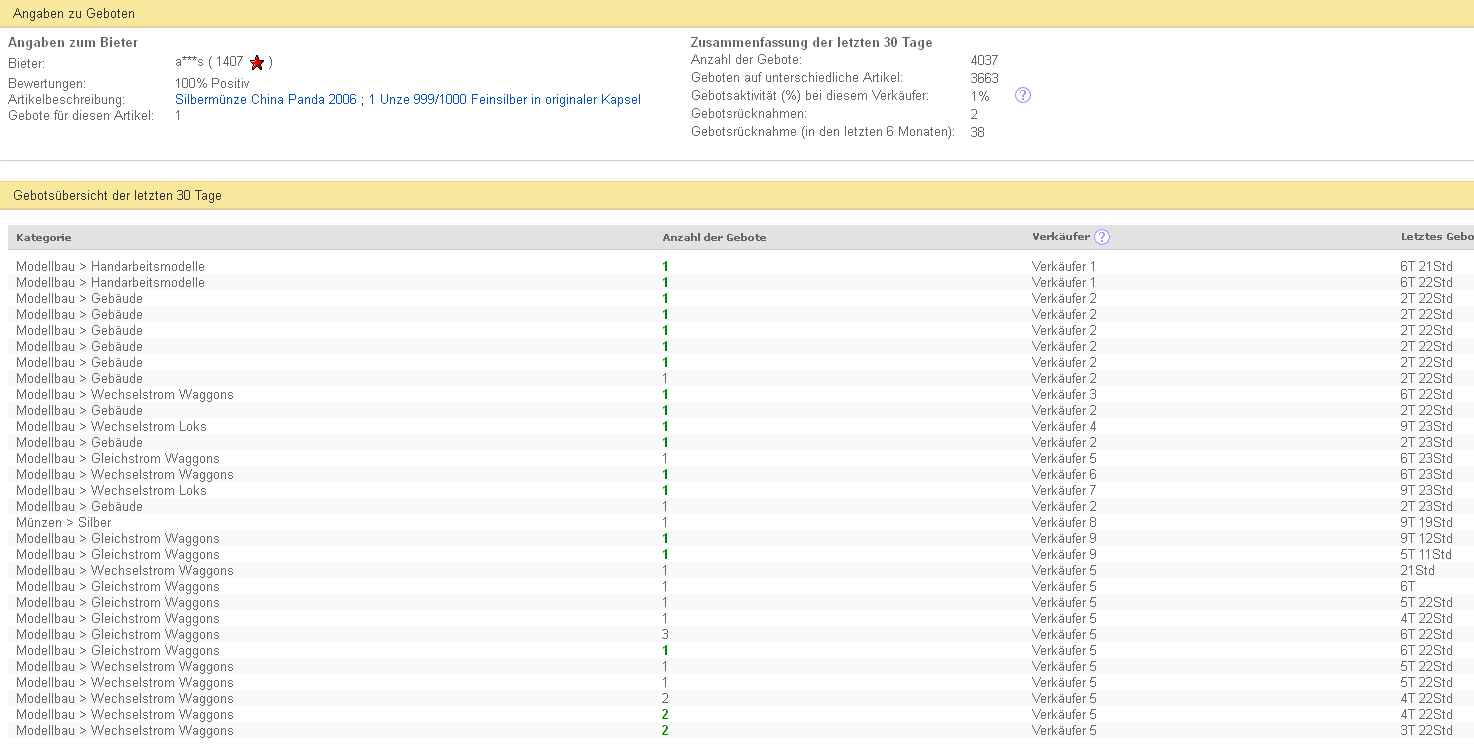This screenshot has height=747, width=1474.
Task: Click the Anzahl der Gebote column header
Action: [x=714, y=238]
